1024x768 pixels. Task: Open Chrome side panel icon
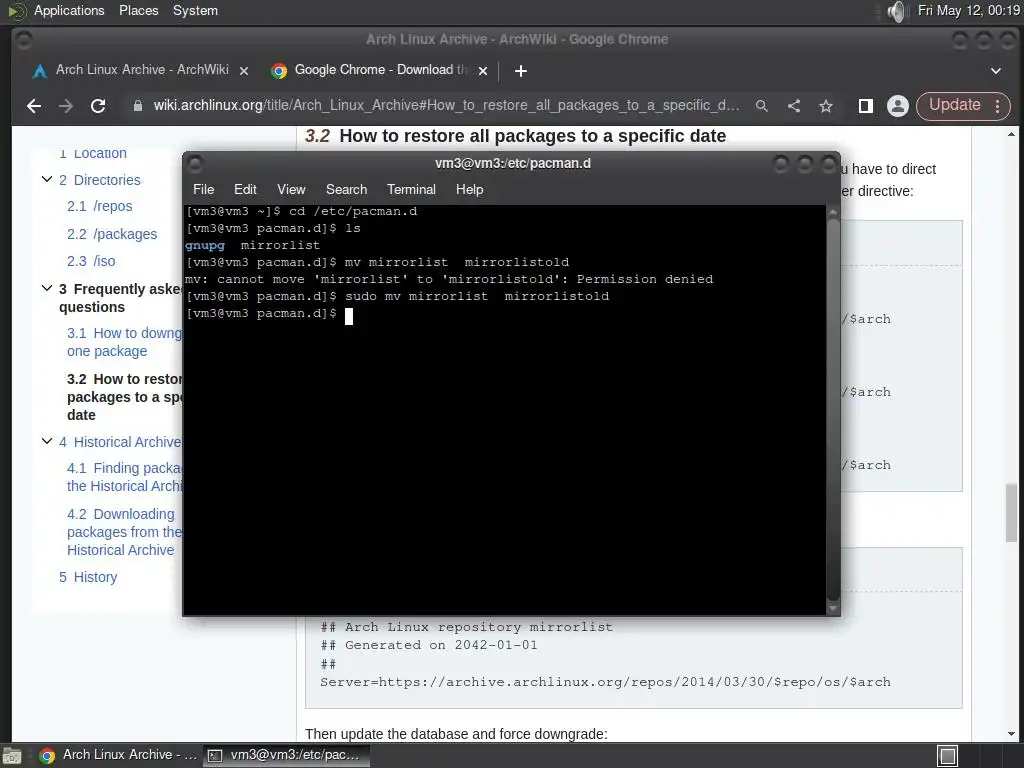(x=866, y=106)
